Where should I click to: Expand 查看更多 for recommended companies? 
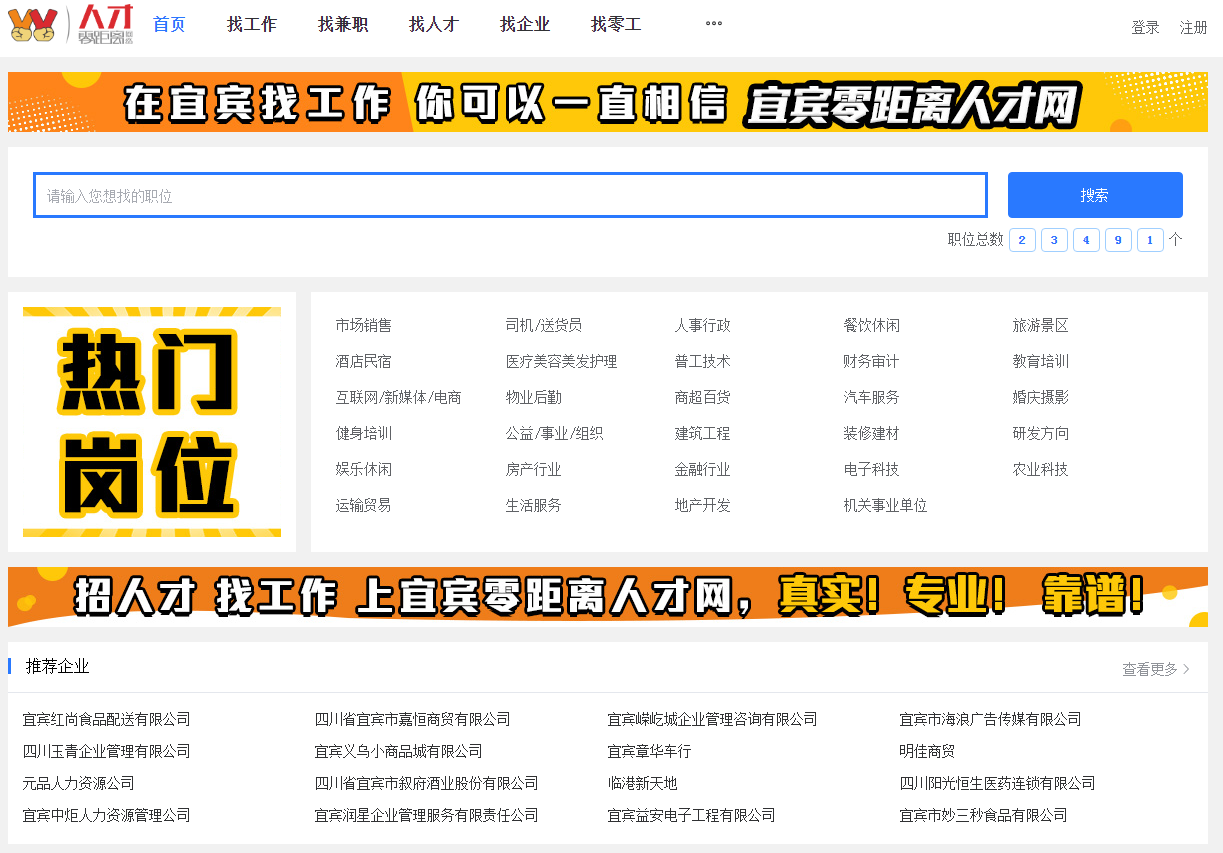tap(1155, 669)
